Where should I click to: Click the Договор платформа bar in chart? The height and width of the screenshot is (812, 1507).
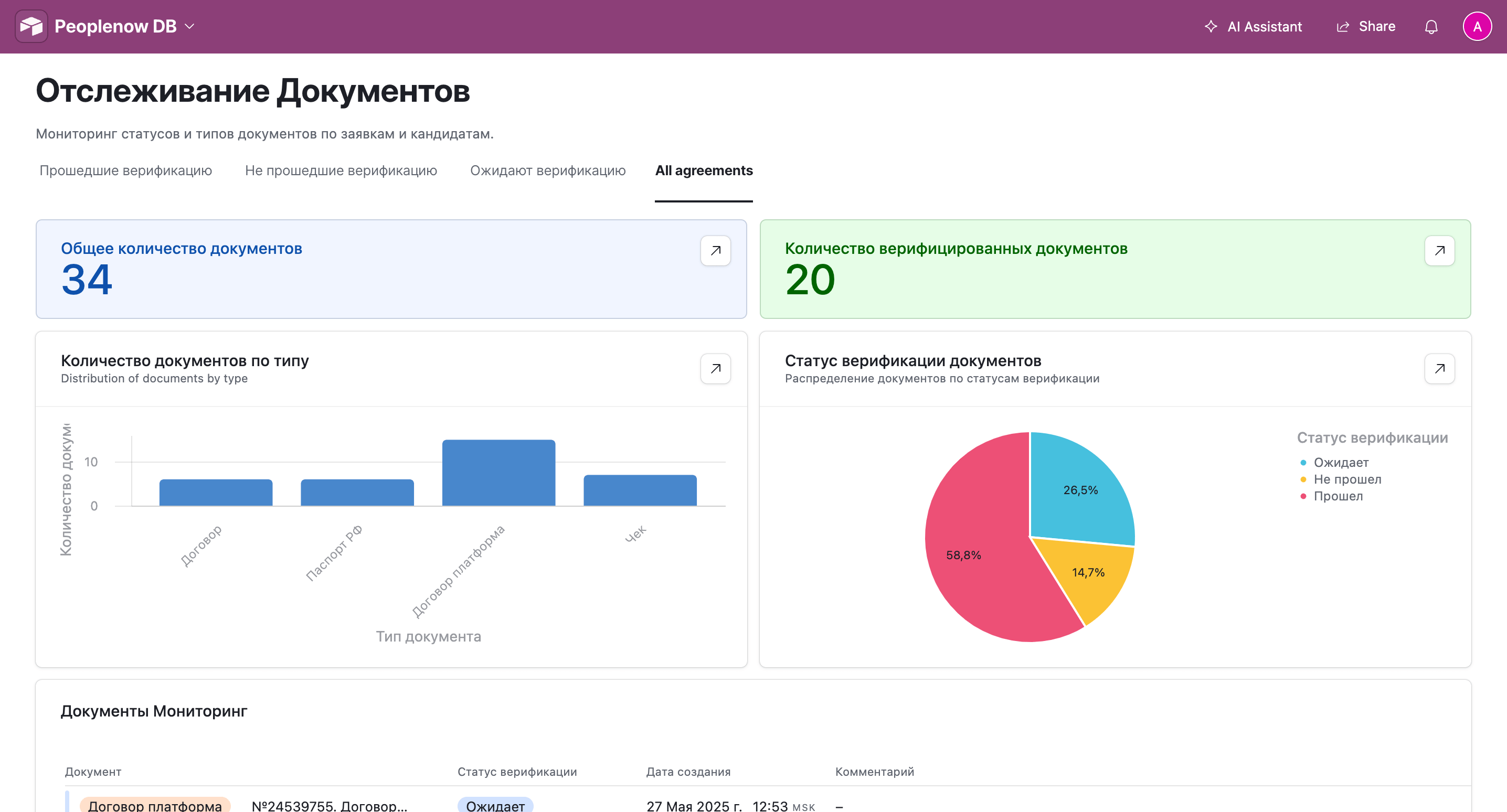click(498, 473)
